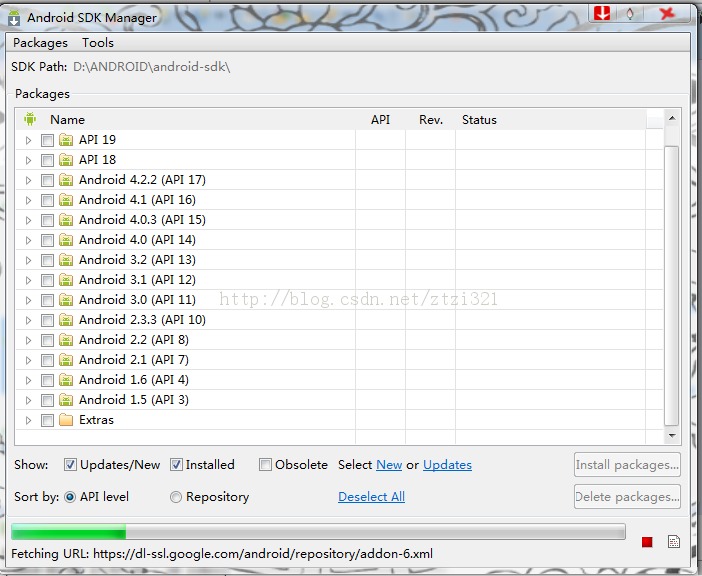
Task: Click the Android 3.0 folder icon
Action: (66, 300)
